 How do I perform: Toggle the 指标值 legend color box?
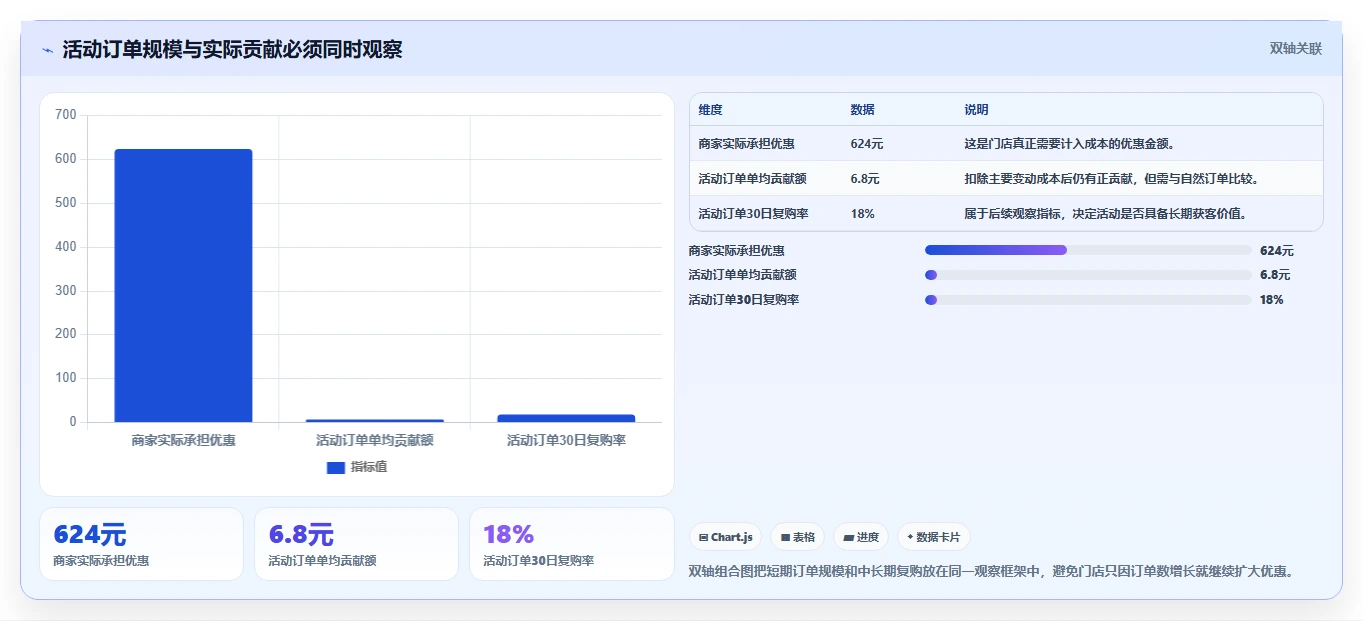click(335, 467)
